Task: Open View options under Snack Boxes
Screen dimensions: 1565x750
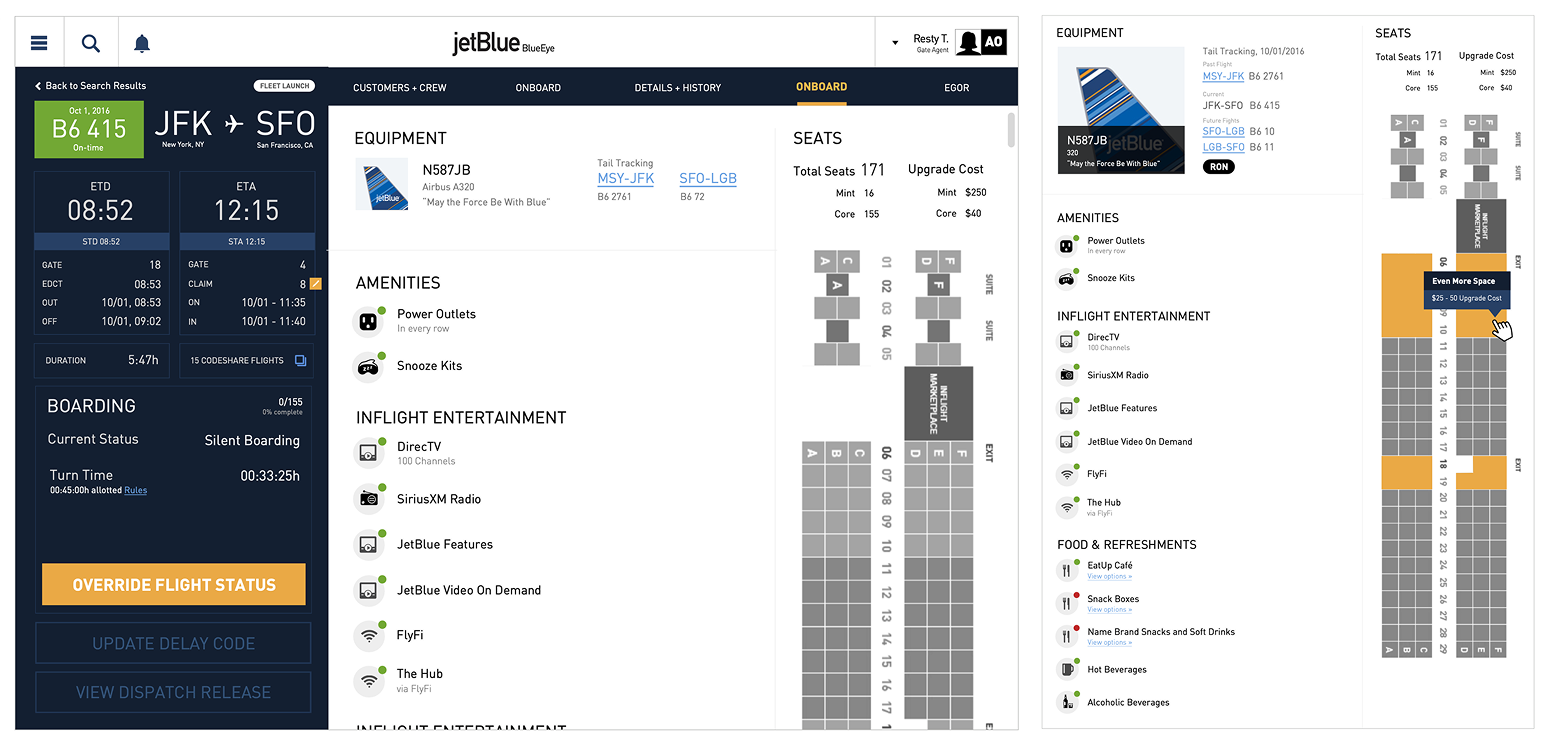Action: pos(1110,610)
